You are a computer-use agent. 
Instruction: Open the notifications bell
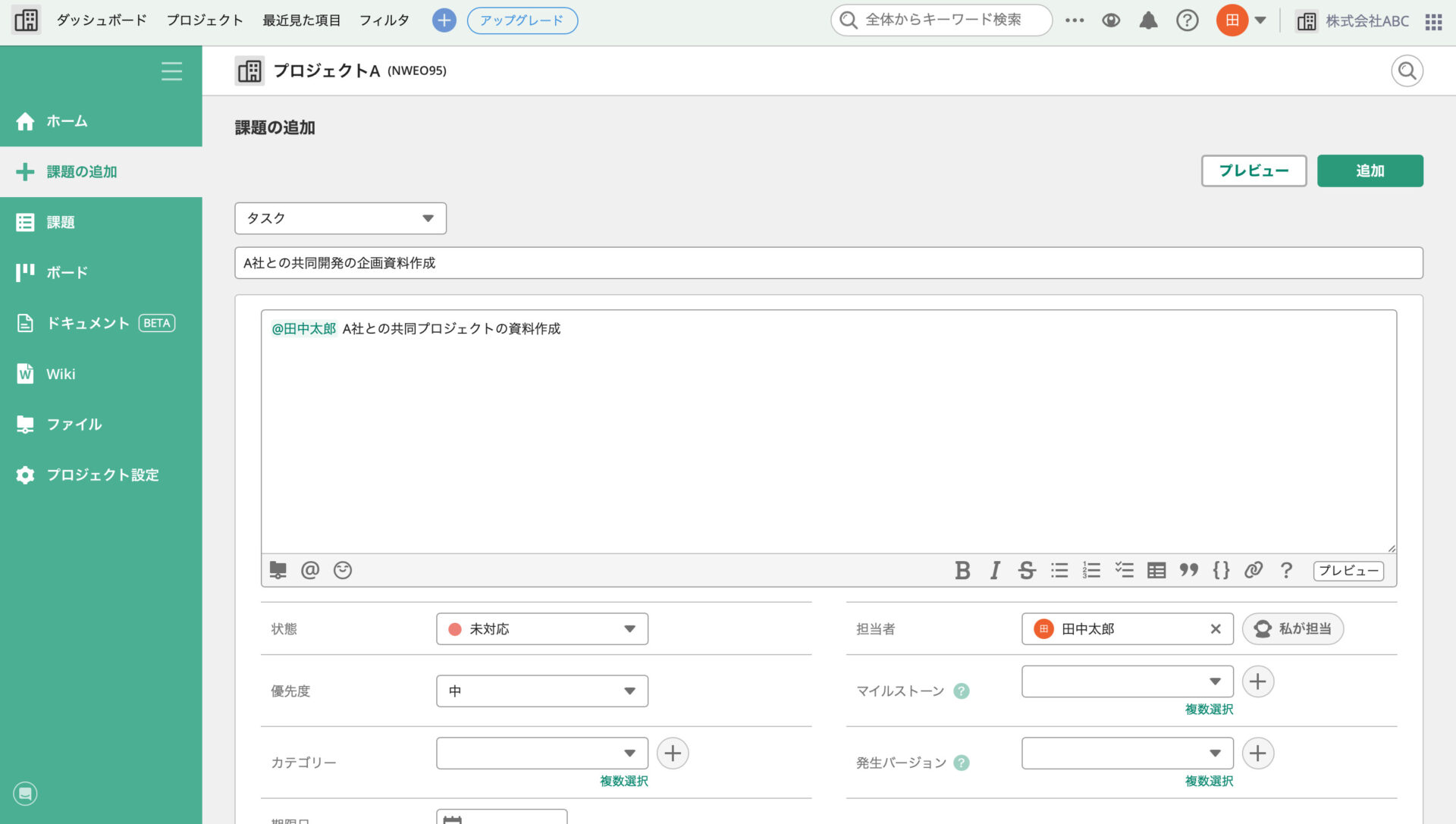click(x=1148, y=20)
